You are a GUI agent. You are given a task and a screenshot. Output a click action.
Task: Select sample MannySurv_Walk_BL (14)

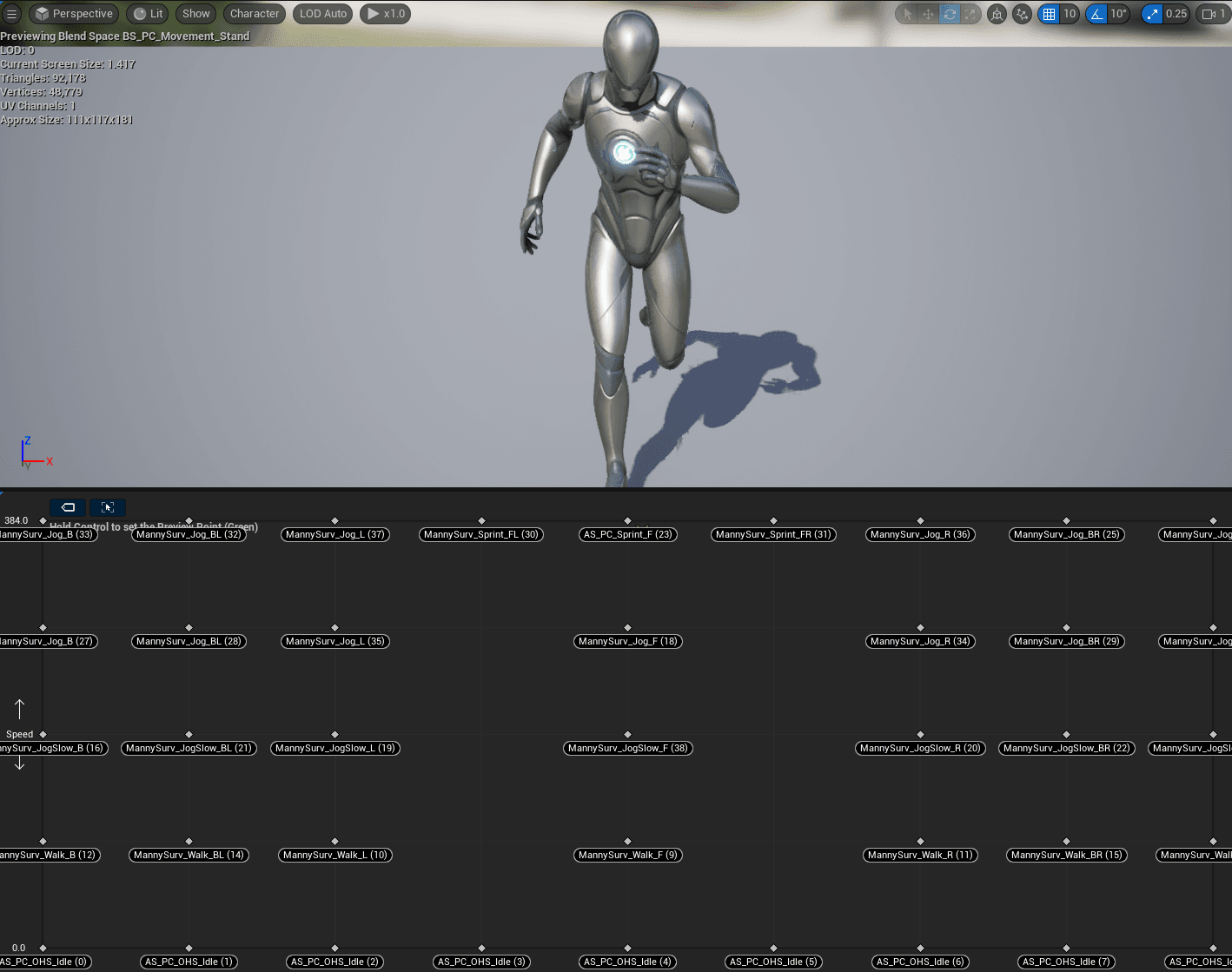pos(189,855)
